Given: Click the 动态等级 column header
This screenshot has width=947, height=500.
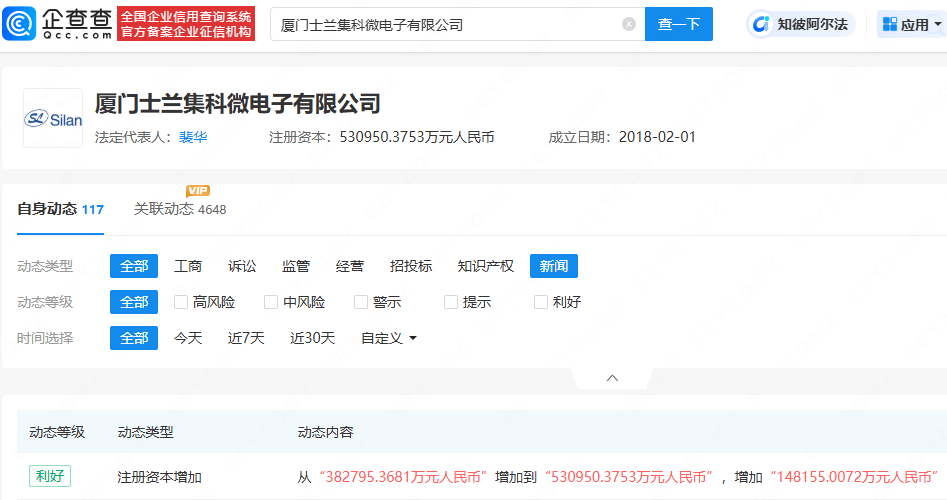Looking at the screenshot, I should pos(57,432).
